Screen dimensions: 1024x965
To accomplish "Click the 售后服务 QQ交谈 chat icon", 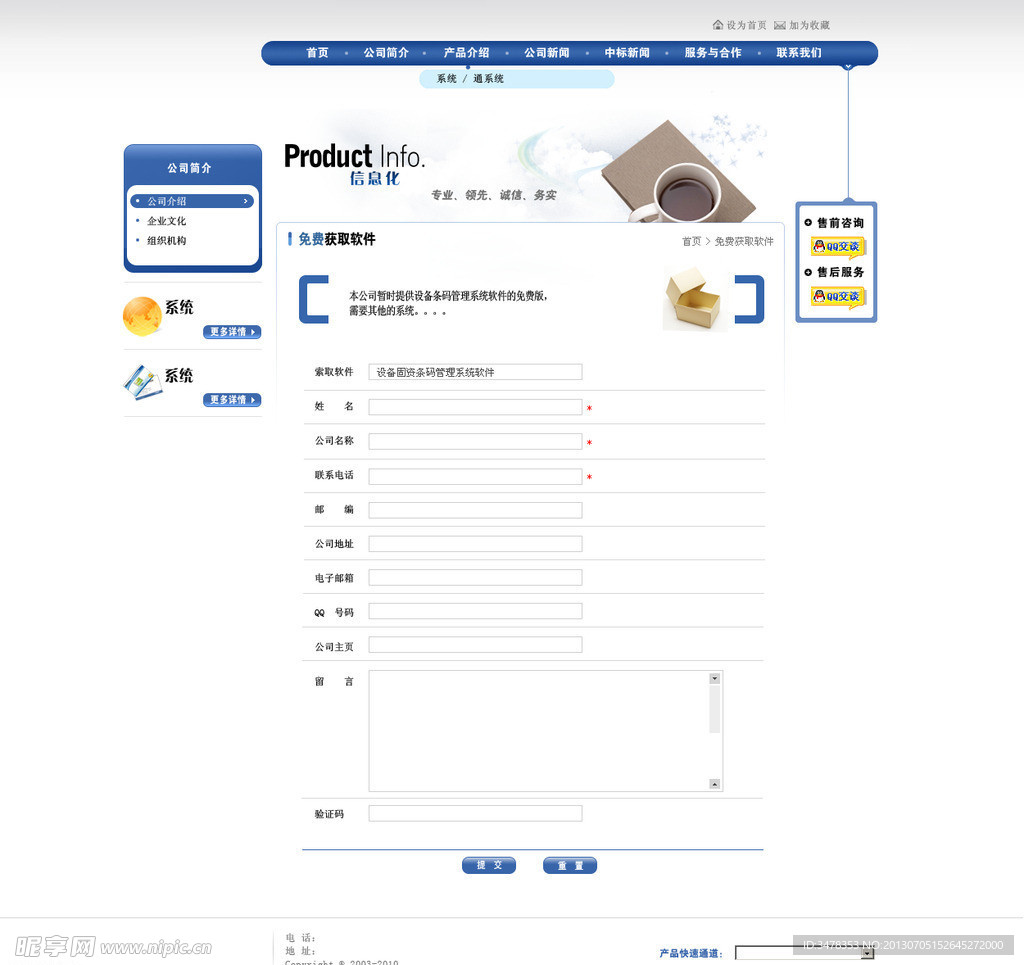I will coord(836,297).
